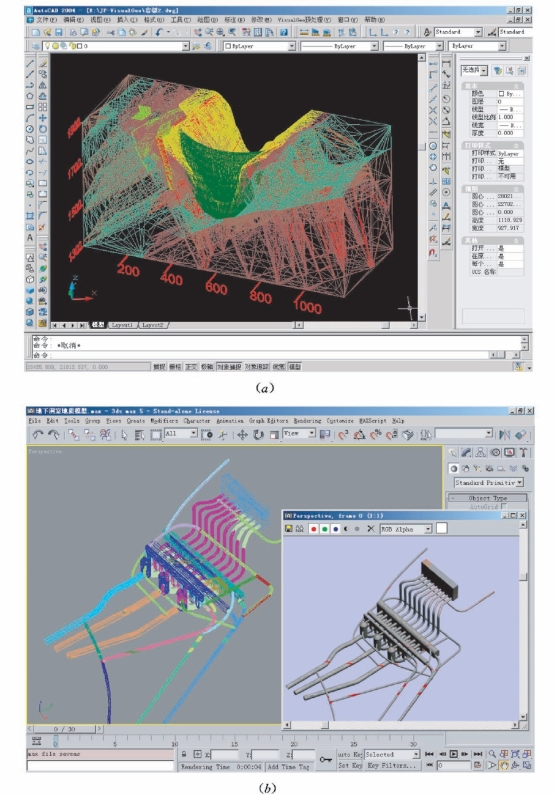Clear the rendered frame with X icon
The height and width of the screenshot is (795, 557).
(x=370, y=529)
